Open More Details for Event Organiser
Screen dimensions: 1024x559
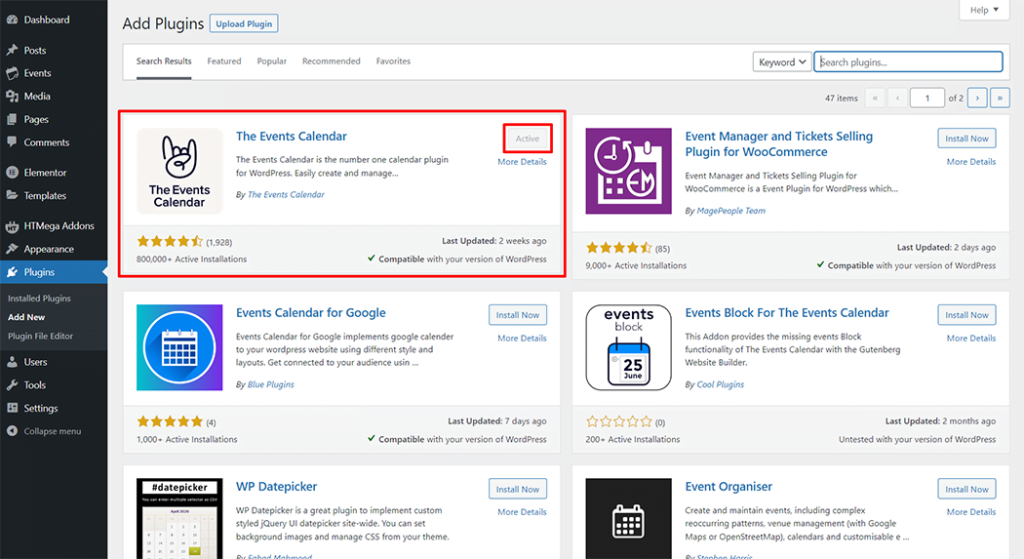click(971, 512)
